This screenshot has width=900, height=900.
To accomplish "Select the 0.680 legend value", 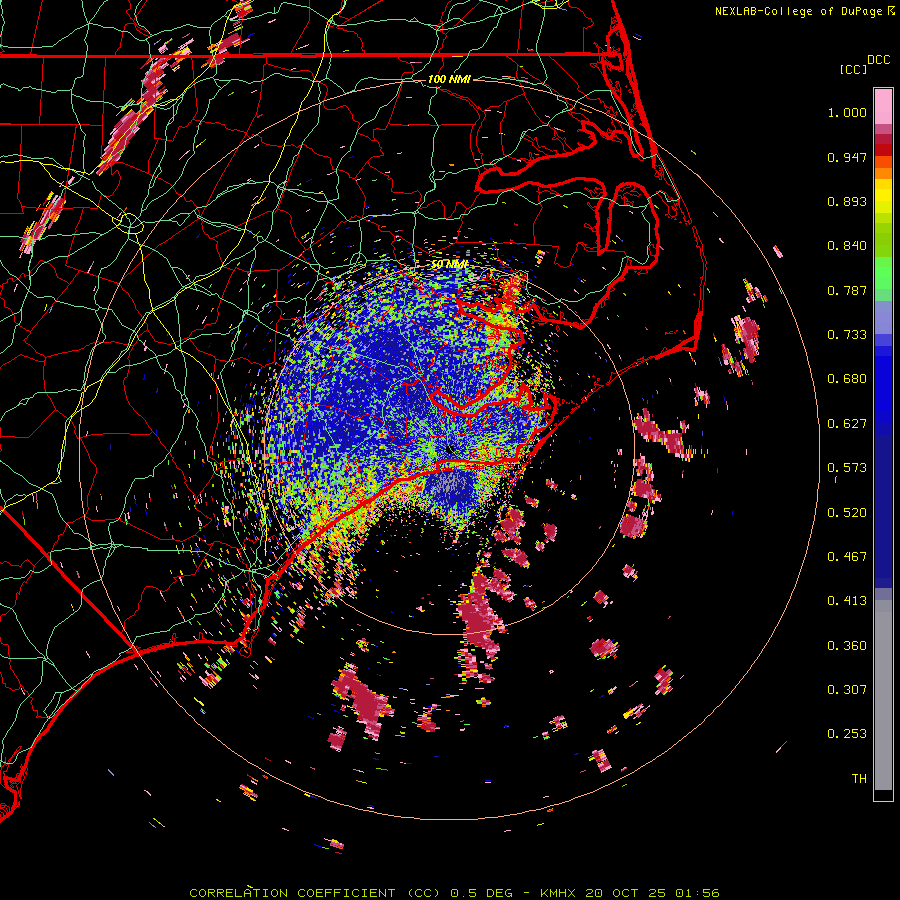I will (847, 379).
